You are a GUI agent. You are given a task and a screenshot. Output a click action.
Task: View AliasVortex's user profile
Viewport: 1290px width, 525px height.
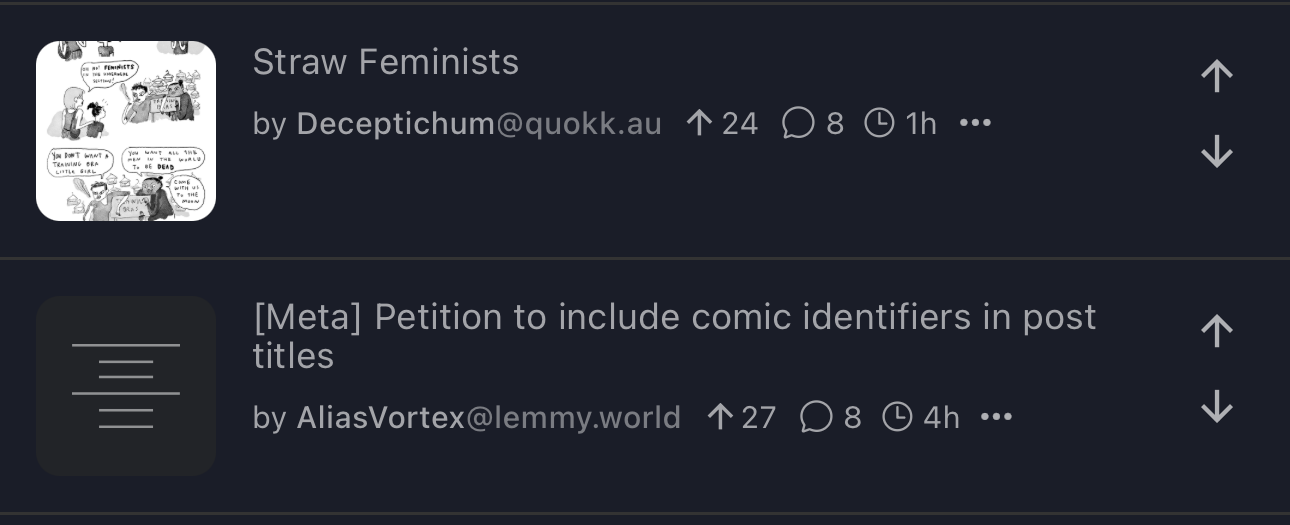point(381,418)
